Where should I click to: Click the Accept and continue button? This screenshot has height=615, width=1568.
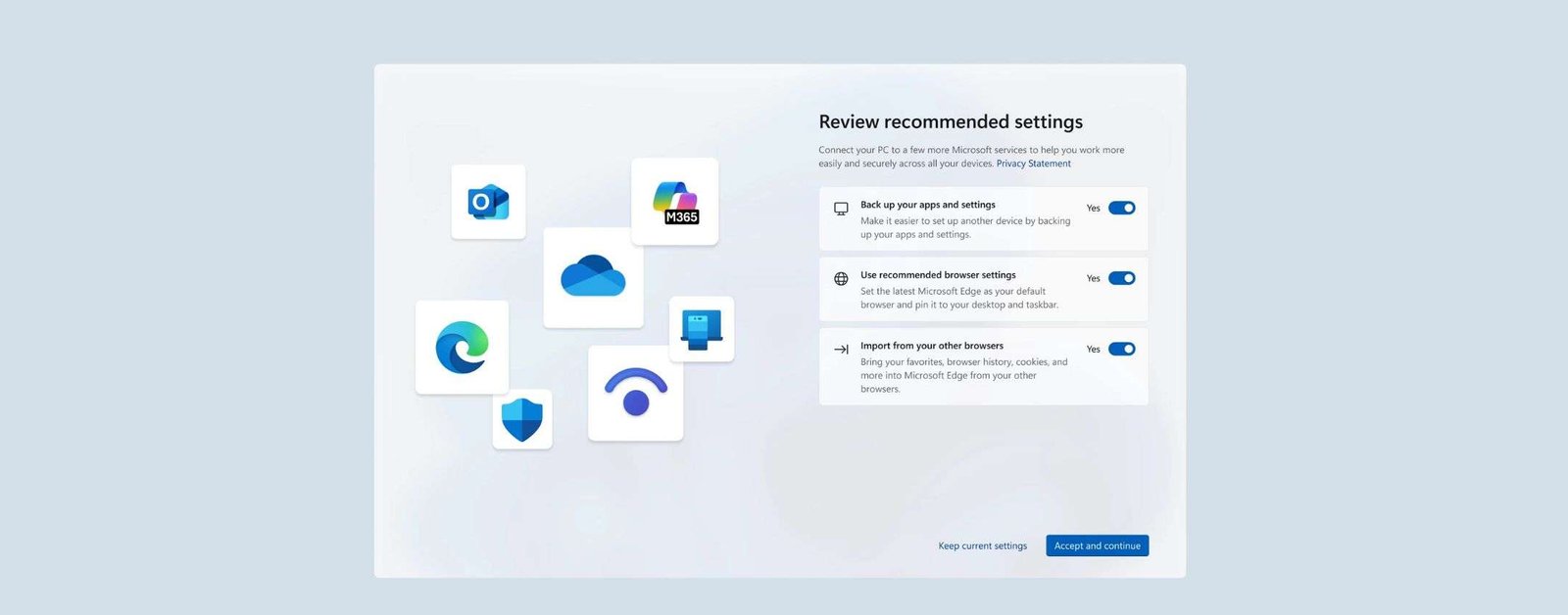1098,545
